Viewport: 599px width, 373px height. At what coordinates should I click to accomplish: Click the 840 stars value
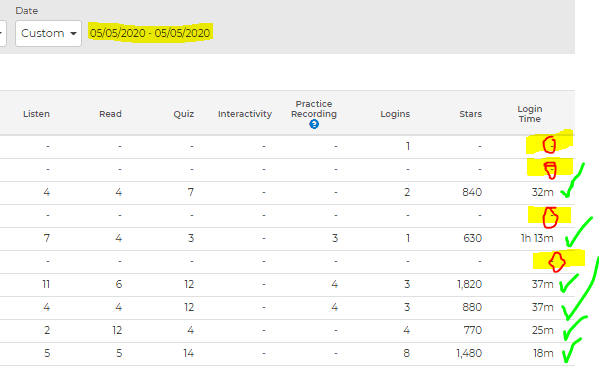click(472, 192)
